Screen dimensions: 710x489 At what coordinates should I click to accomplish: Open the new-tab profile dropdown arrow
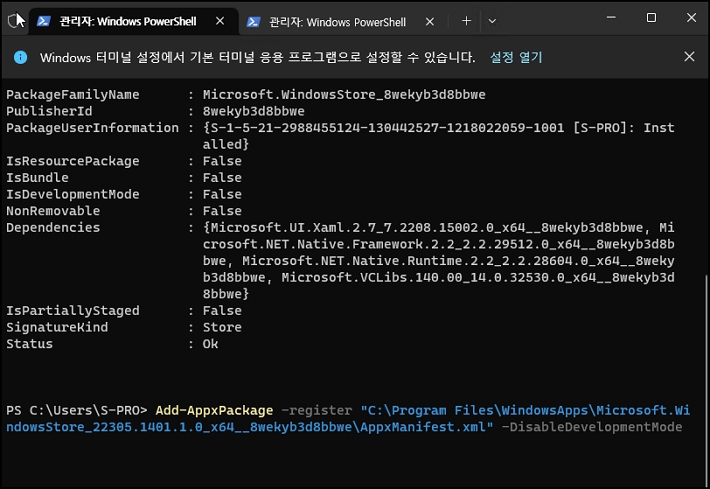pos(492,21)
